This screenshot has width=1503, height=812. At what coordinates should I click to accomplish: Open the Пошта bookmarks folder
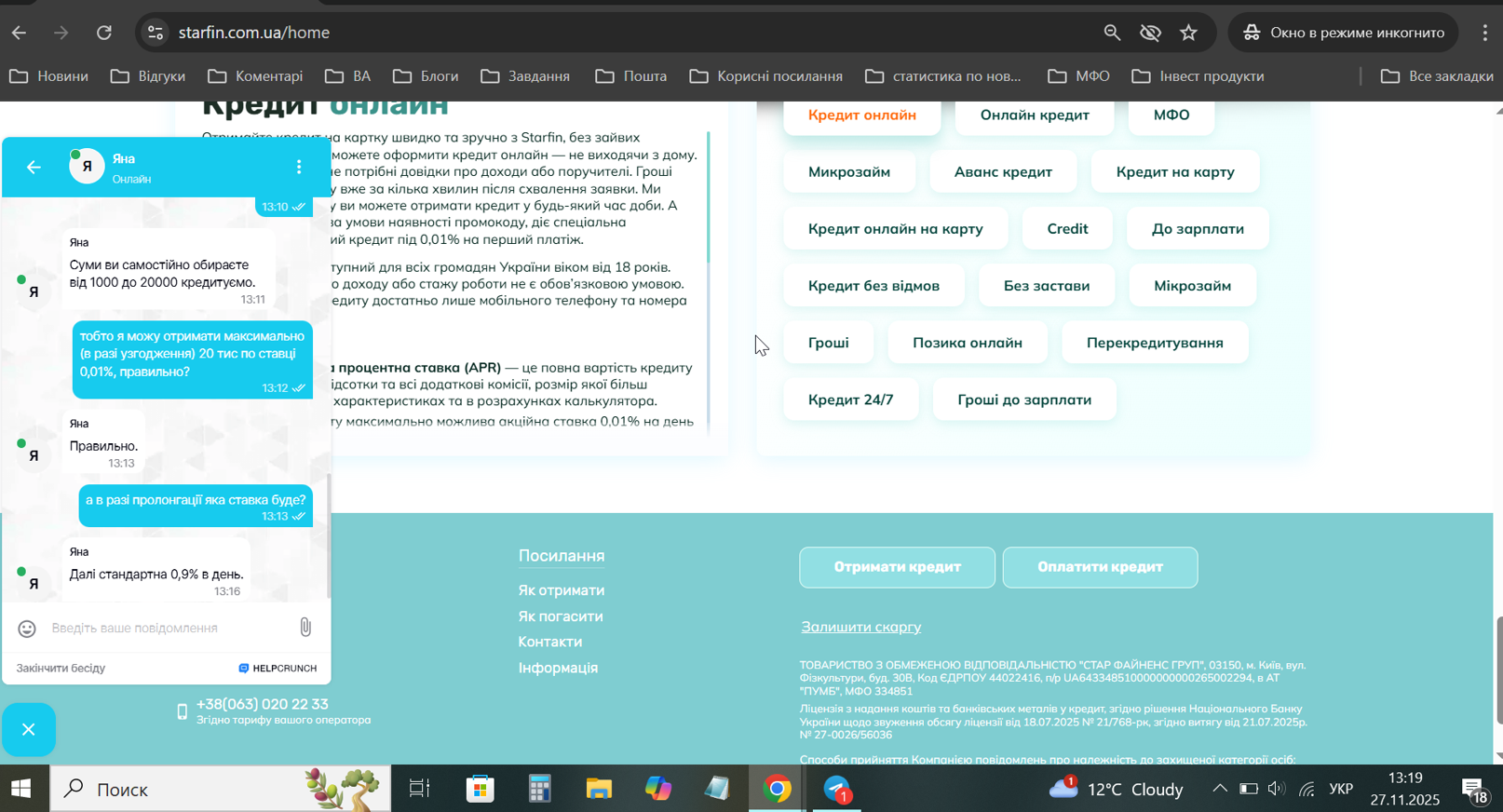pyautogui.click(x=631, y=76)
